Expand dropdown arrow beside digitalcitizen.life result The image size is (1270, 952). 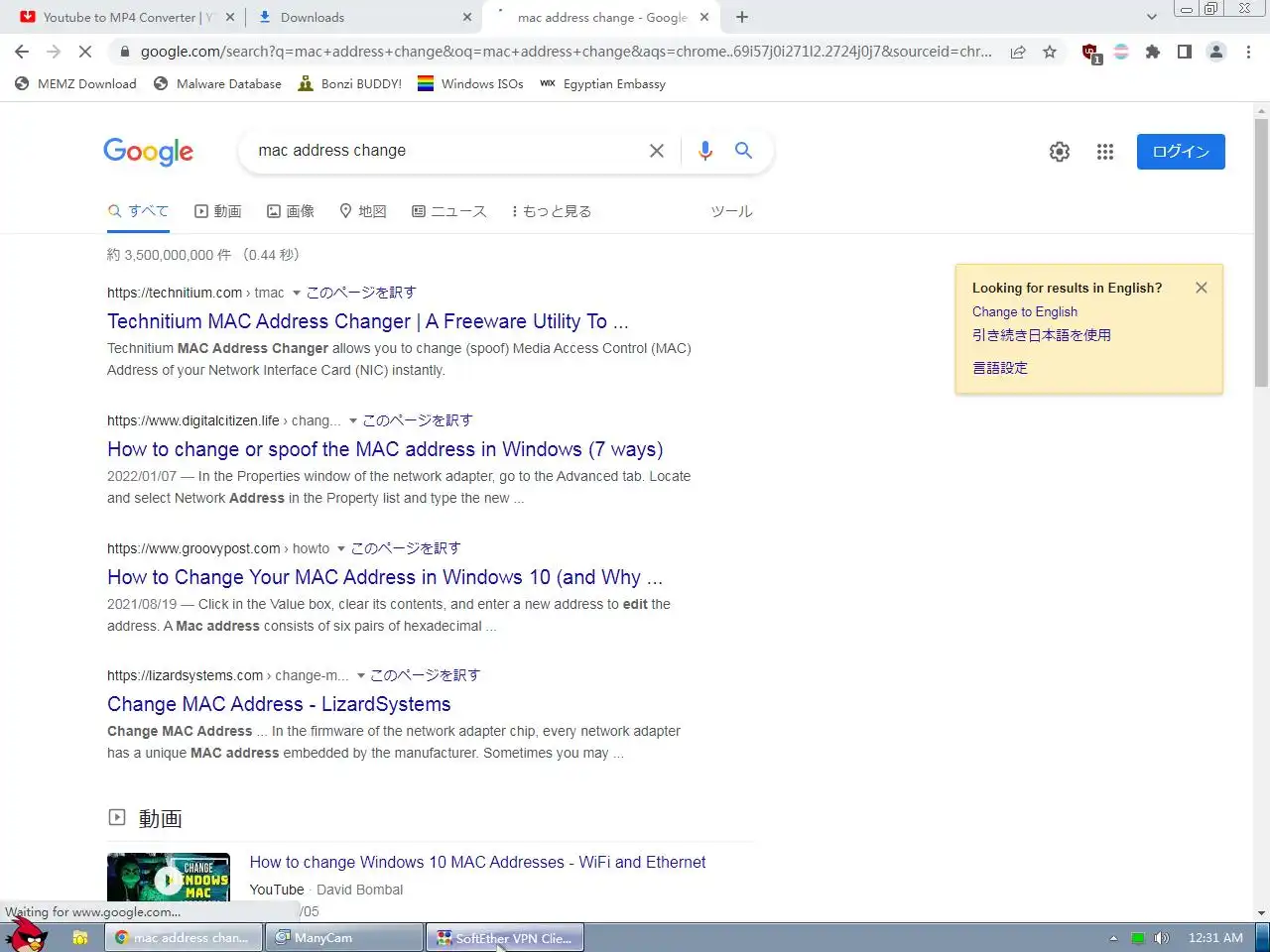(352, 420)
